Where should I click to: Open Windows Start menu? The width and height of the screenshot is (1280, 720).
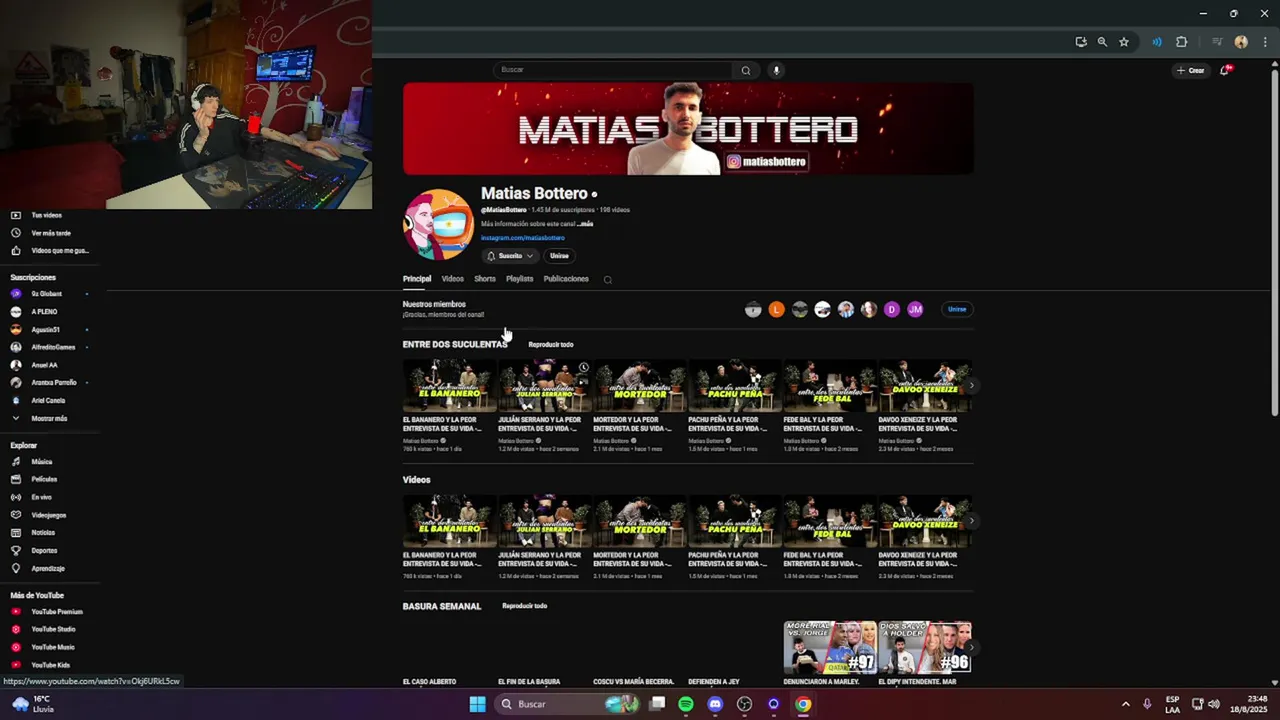tap(478, 704)
